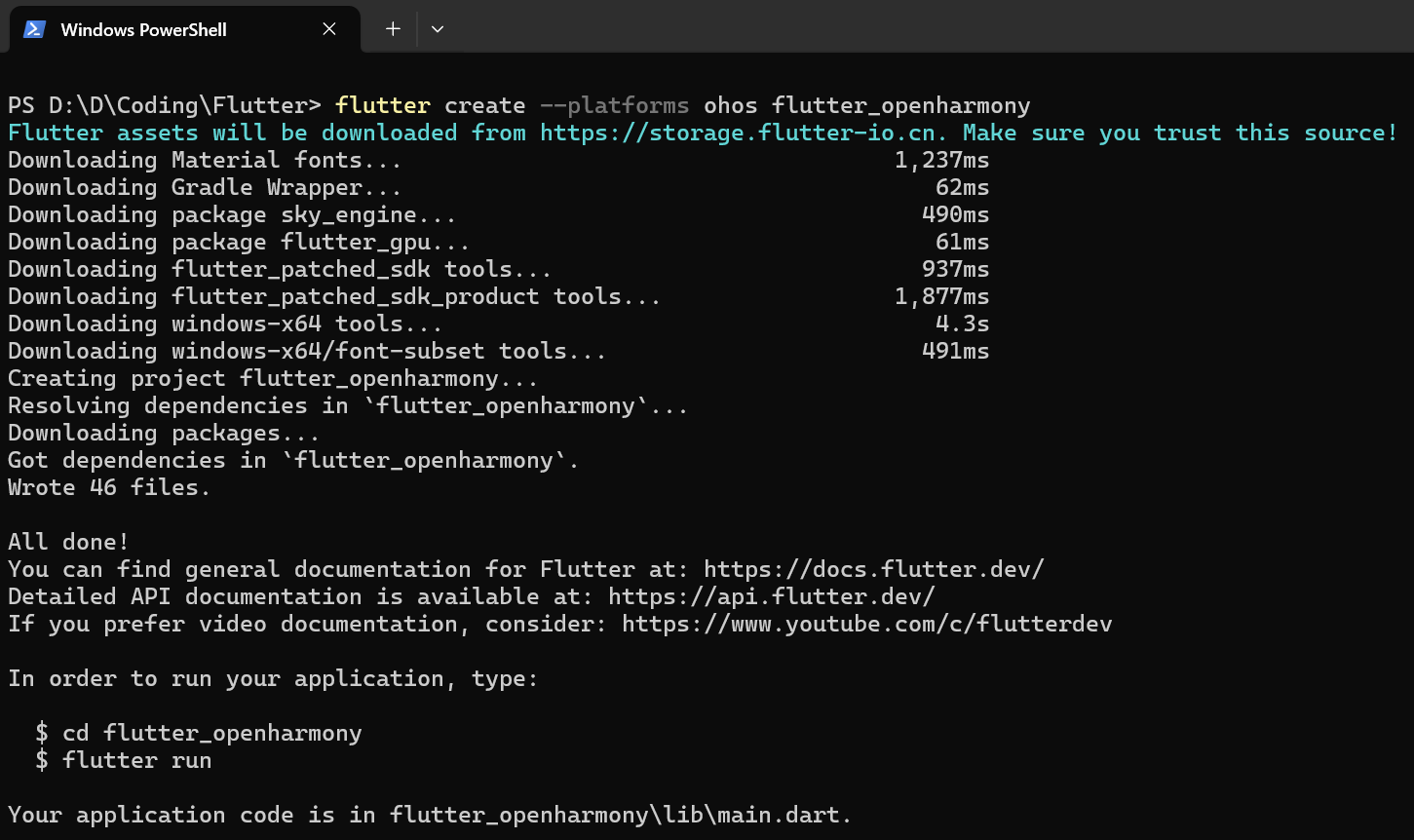Click 'Downloading package flutter_gpu...' line
Image resolution: width=1414 pixels, height=840 pixels.
click(239, 242)
